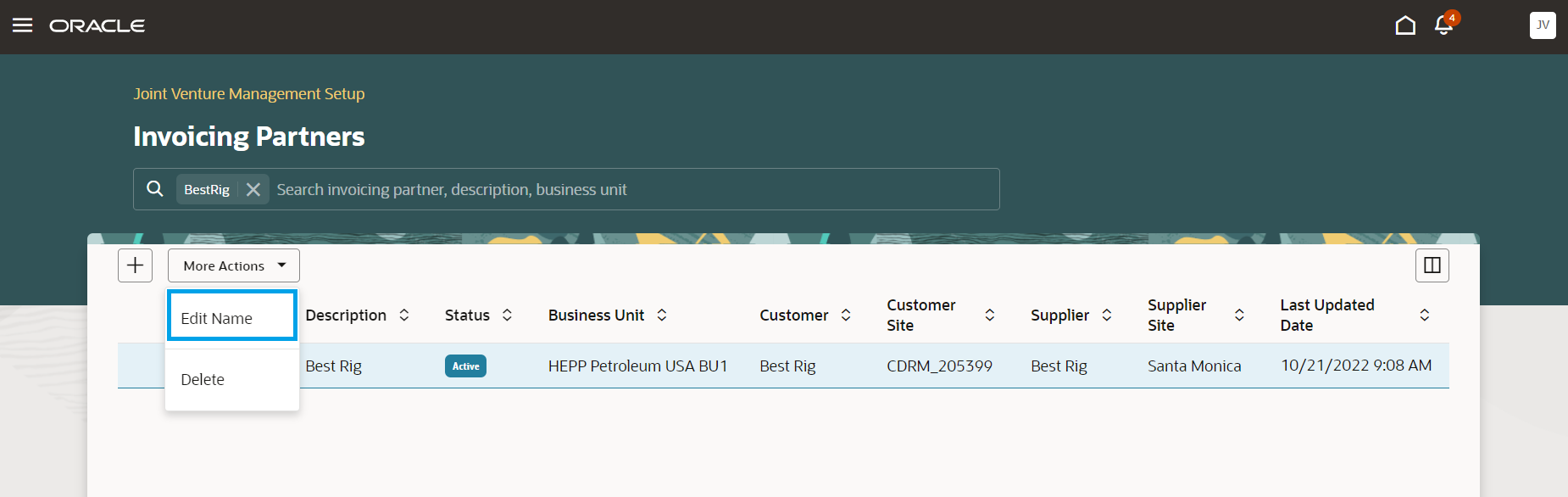This screenshot has height=497, width=1568.
Task: Open the notifications bell
Action: point(1444,25)
